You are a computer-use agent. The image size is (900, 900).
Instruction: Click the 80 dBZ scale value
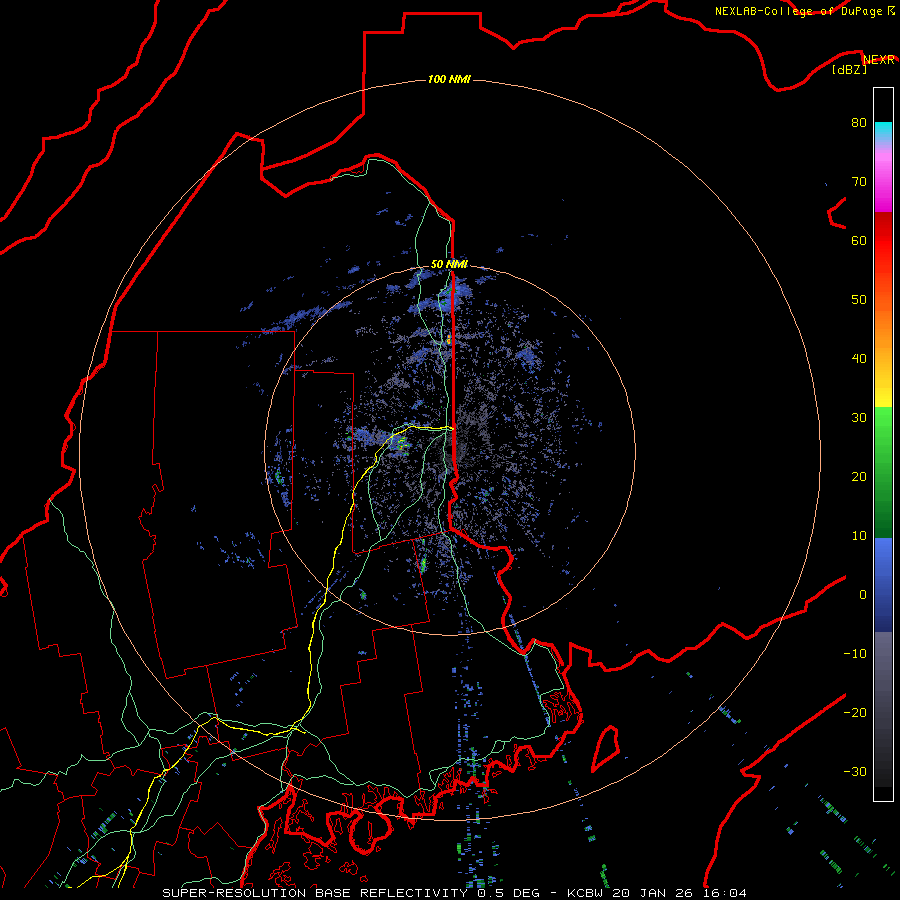859,122
